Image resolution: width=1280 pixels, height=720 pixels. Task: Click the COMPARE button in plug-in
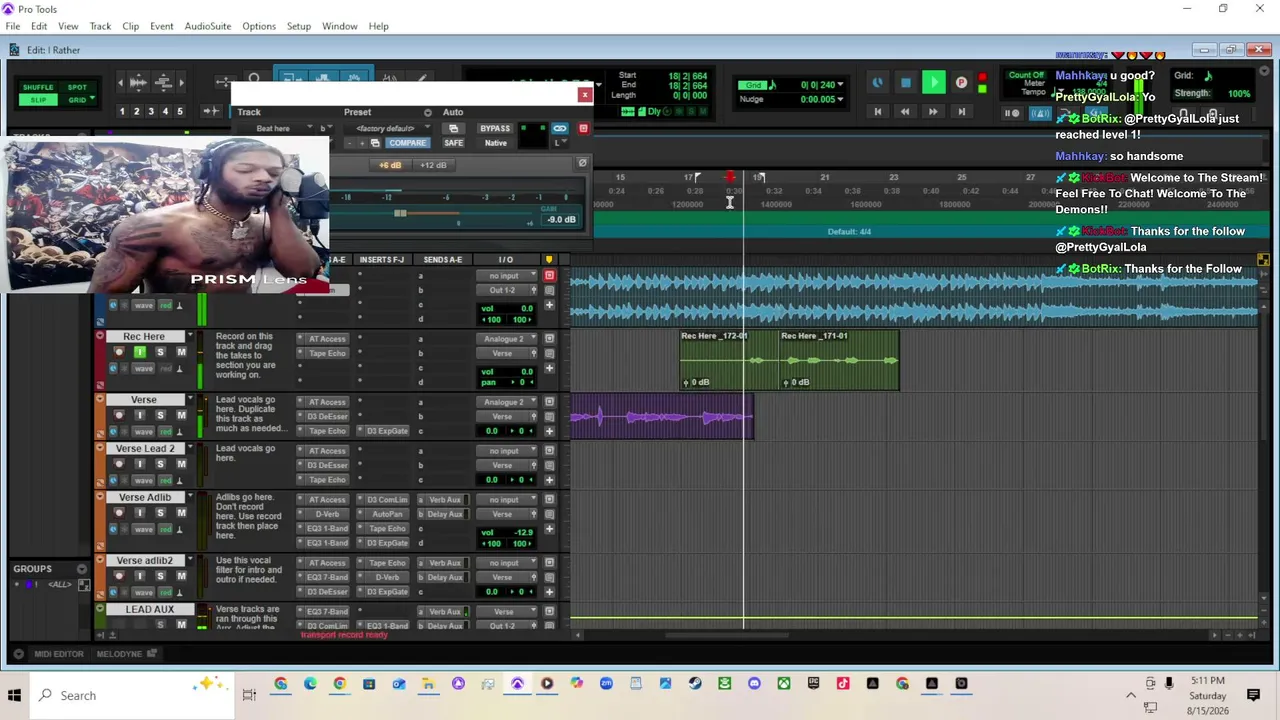tap(408, 143)
